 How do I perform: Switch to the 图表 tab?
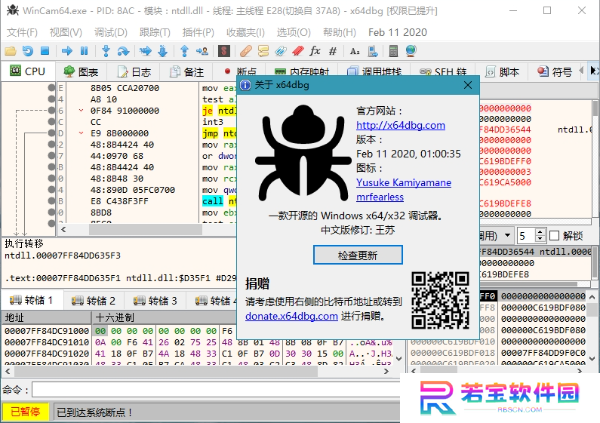(80, 72)
